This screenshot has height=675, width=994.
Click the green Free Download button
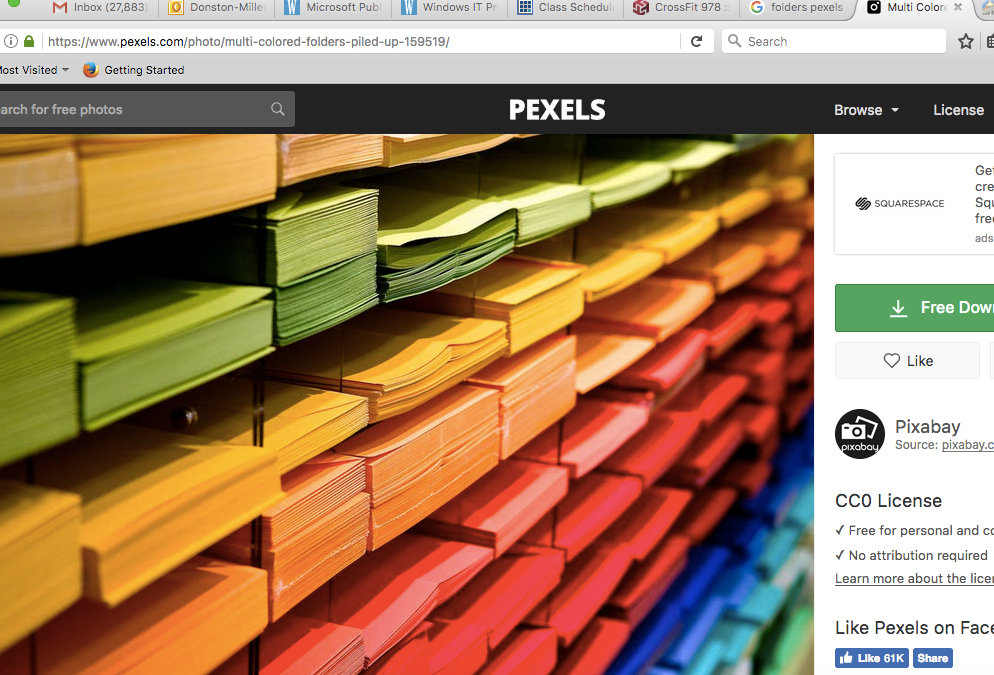click(x=915, y=308)
